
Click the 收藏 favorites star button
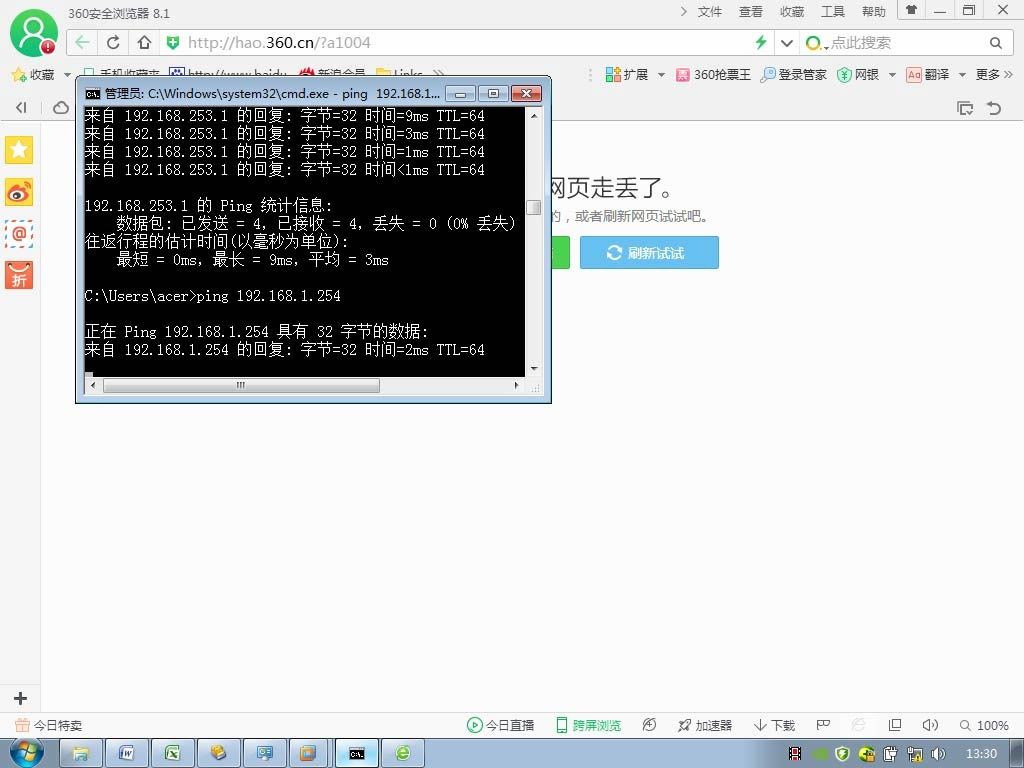click(x=33, y=74)
